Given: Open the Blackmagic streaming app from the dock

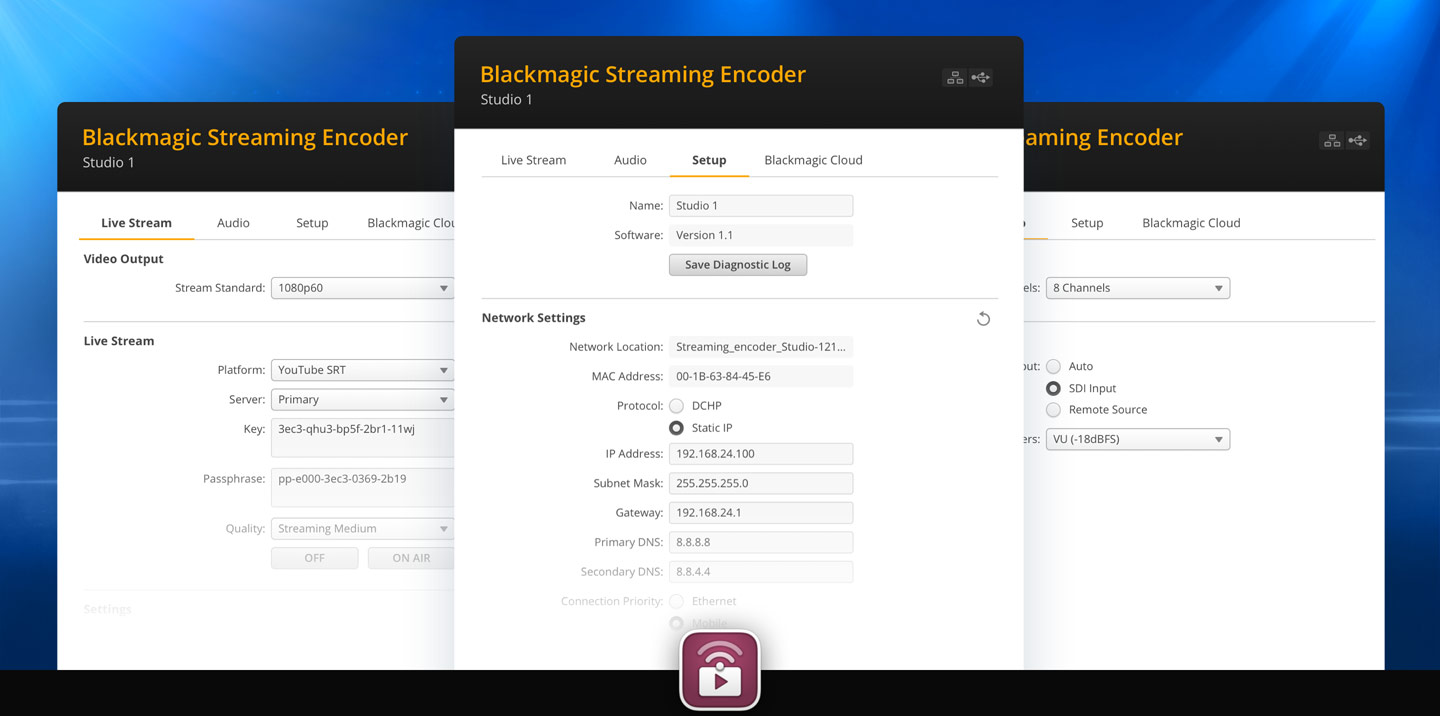Looking at the screenshot, I should pos(719,669).
